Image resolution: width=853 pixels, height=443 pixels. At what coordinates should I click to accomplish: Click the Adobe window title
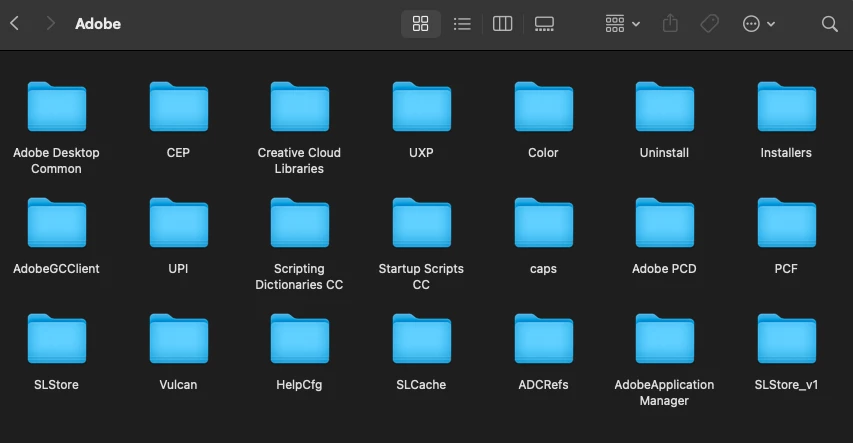pos(98,23)
